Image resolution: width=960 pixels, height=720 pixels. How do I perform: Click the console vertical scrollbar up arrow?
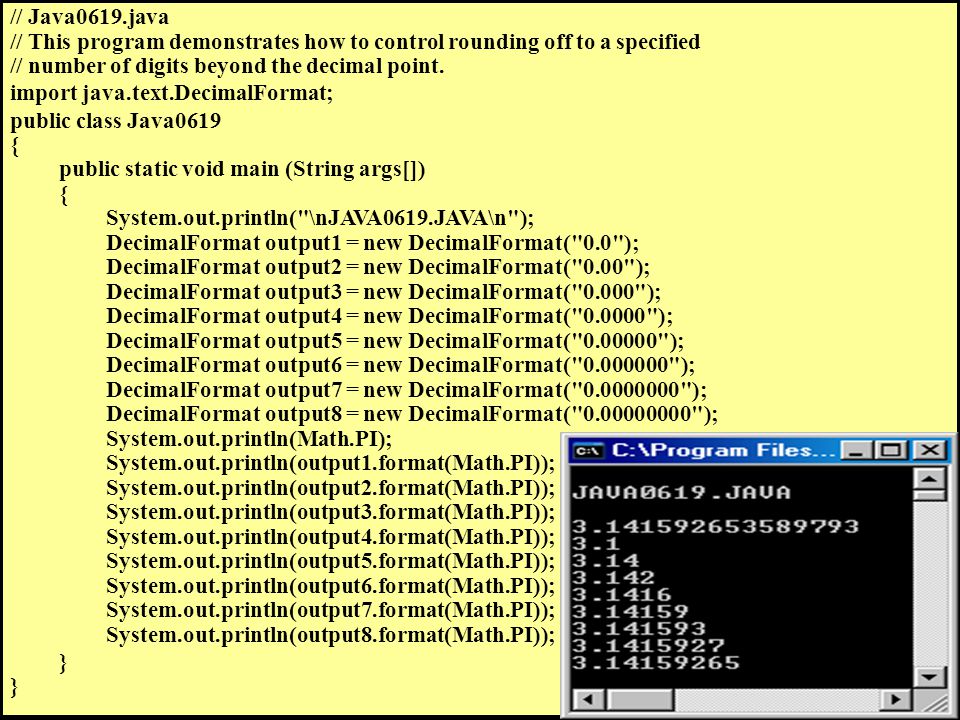(929, 479)
